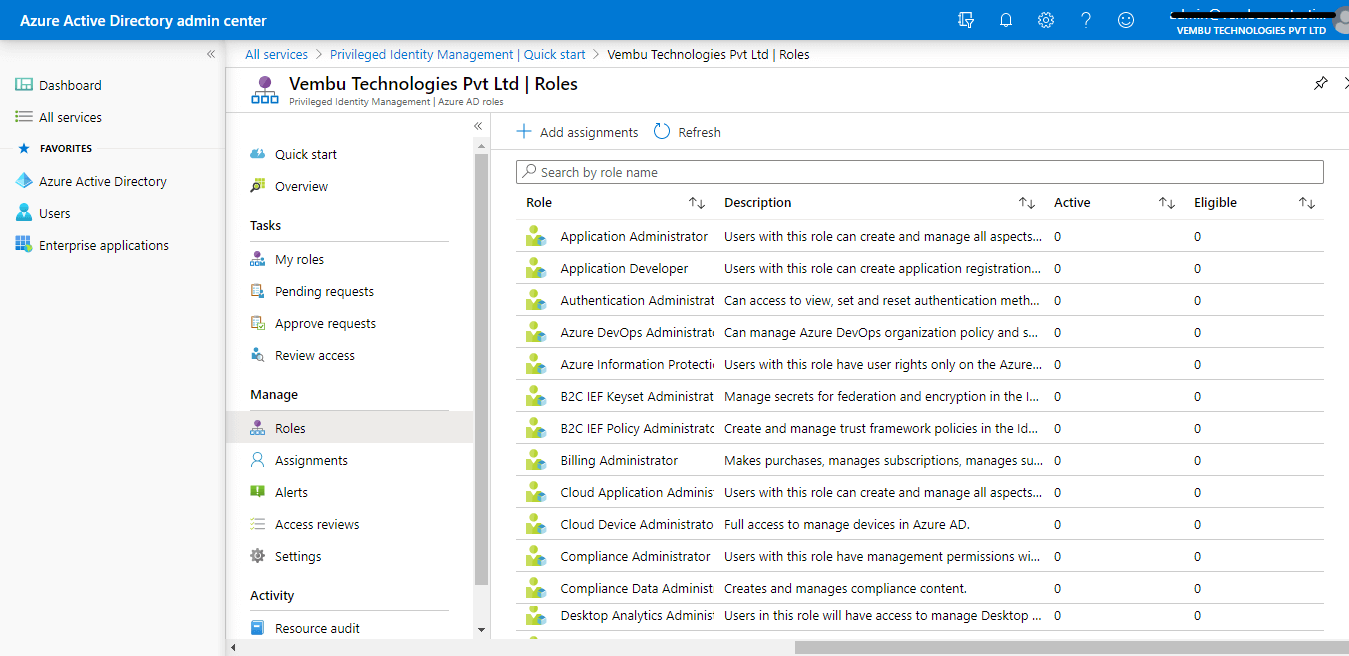Viewport: 1349px width, 656px height.
Task: Click the blade menu scrollbar down arrow
Action: point(481,630)
